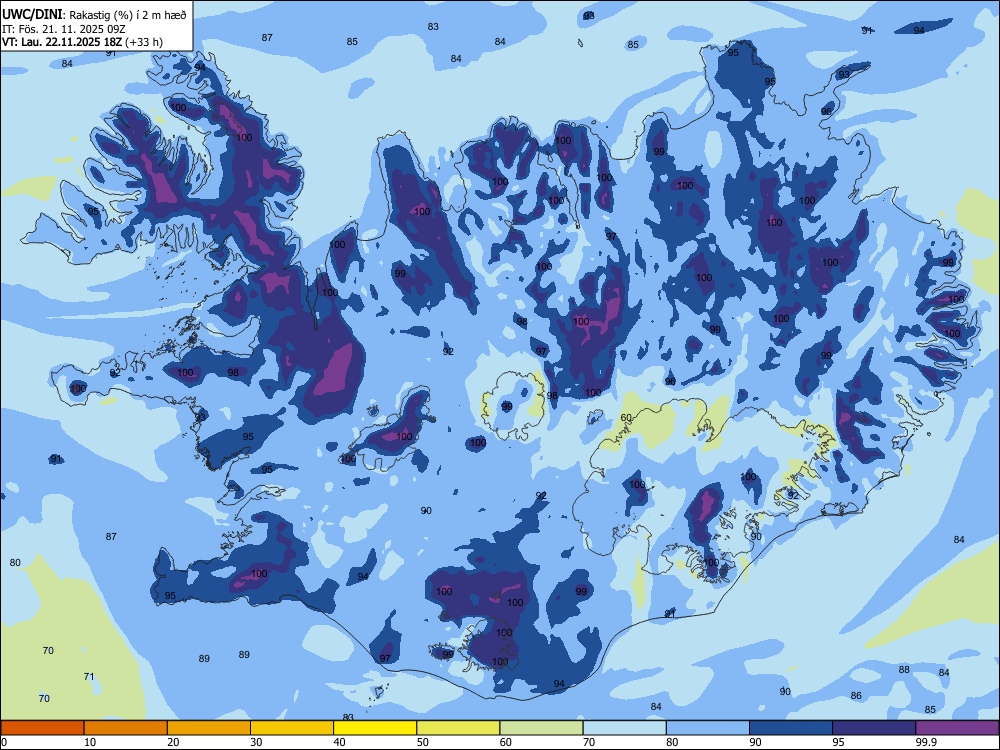The height and width of the screenshot is (750, 1000).
Task: Click the legend scale label "30"
Action: pyautogui.click(x=256, y=742)
